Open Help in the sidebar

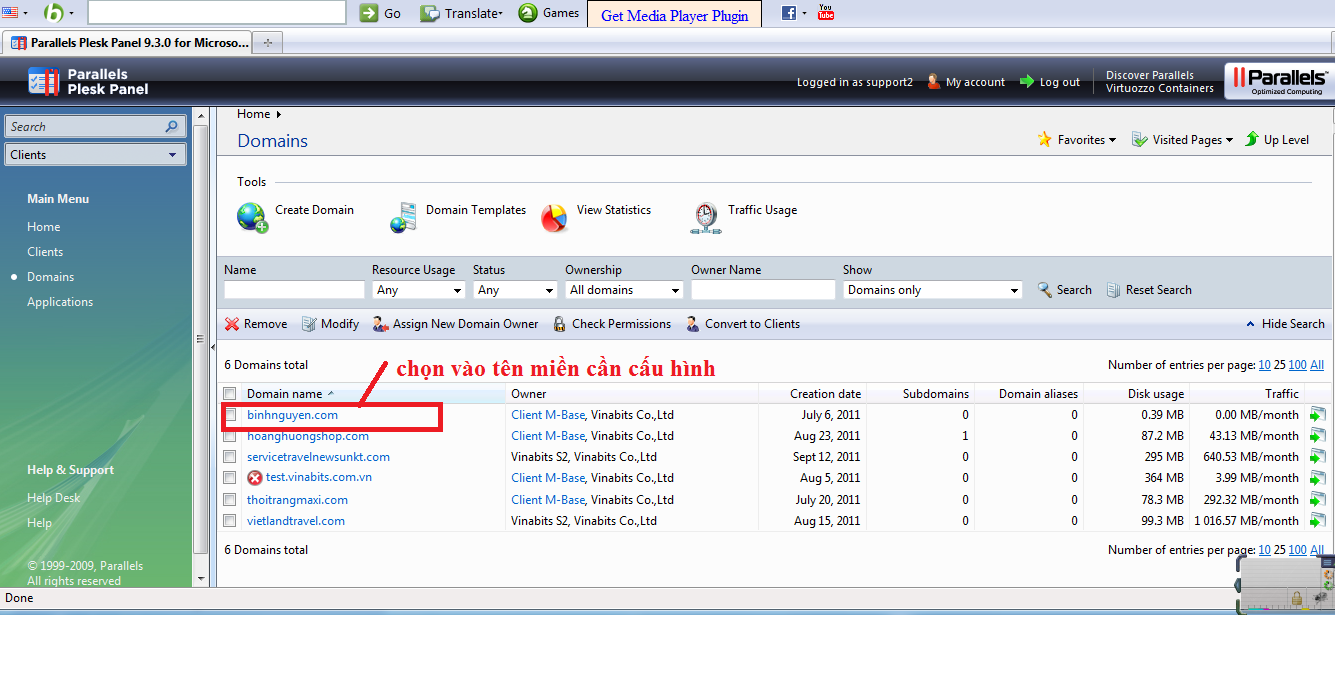point(39,523)
